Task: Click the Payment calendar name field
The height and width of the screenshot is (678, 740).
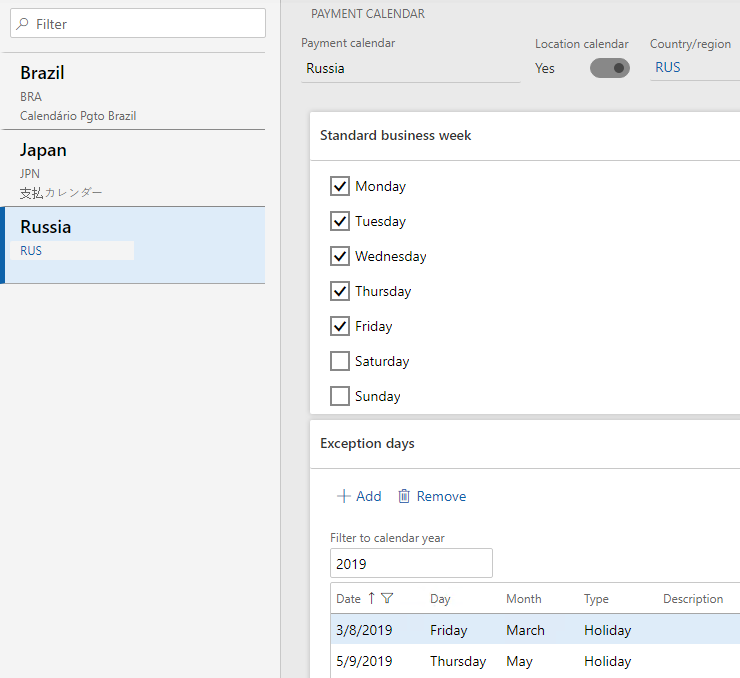Action: click(410, 69)
